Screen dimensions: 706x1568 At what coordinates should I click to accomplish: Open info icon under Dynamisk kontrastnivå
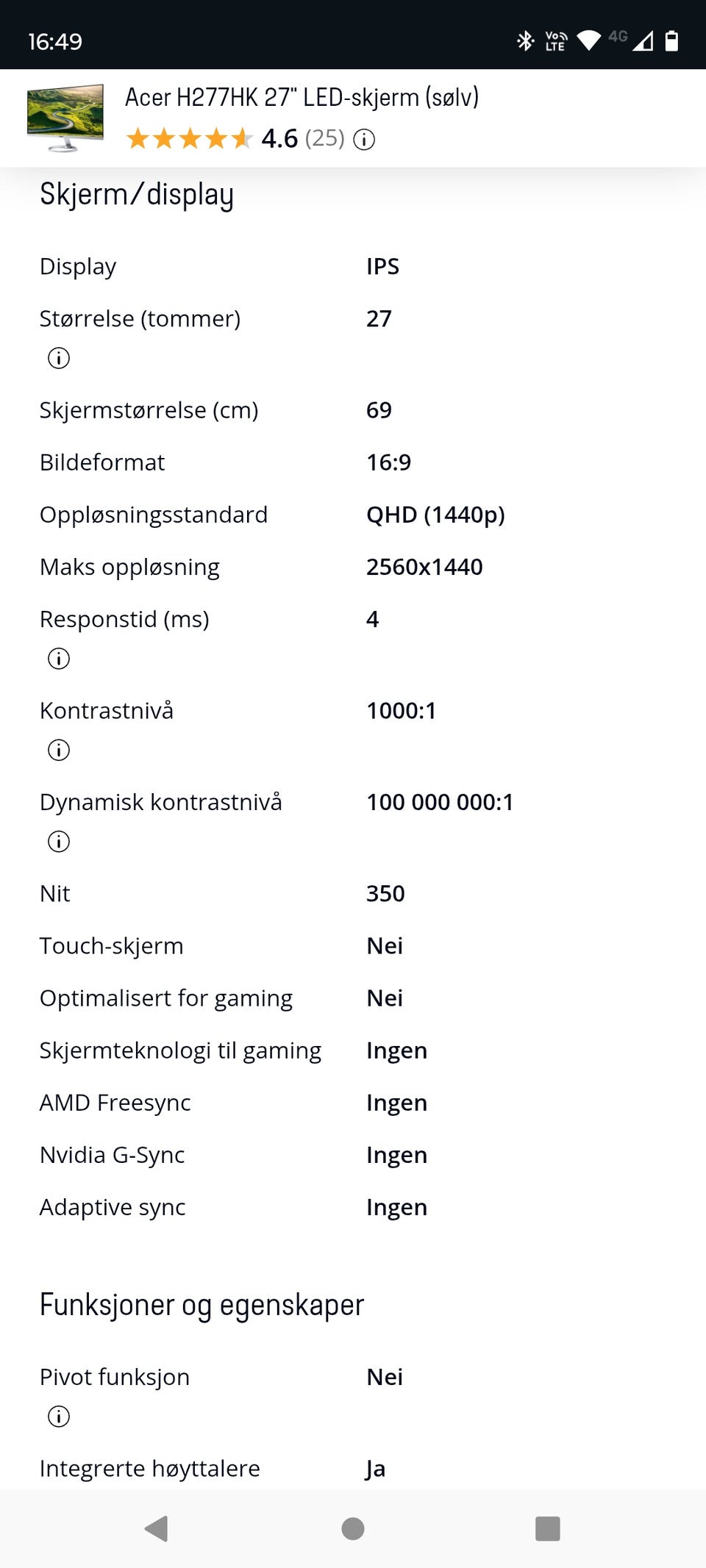click(59, 841)
